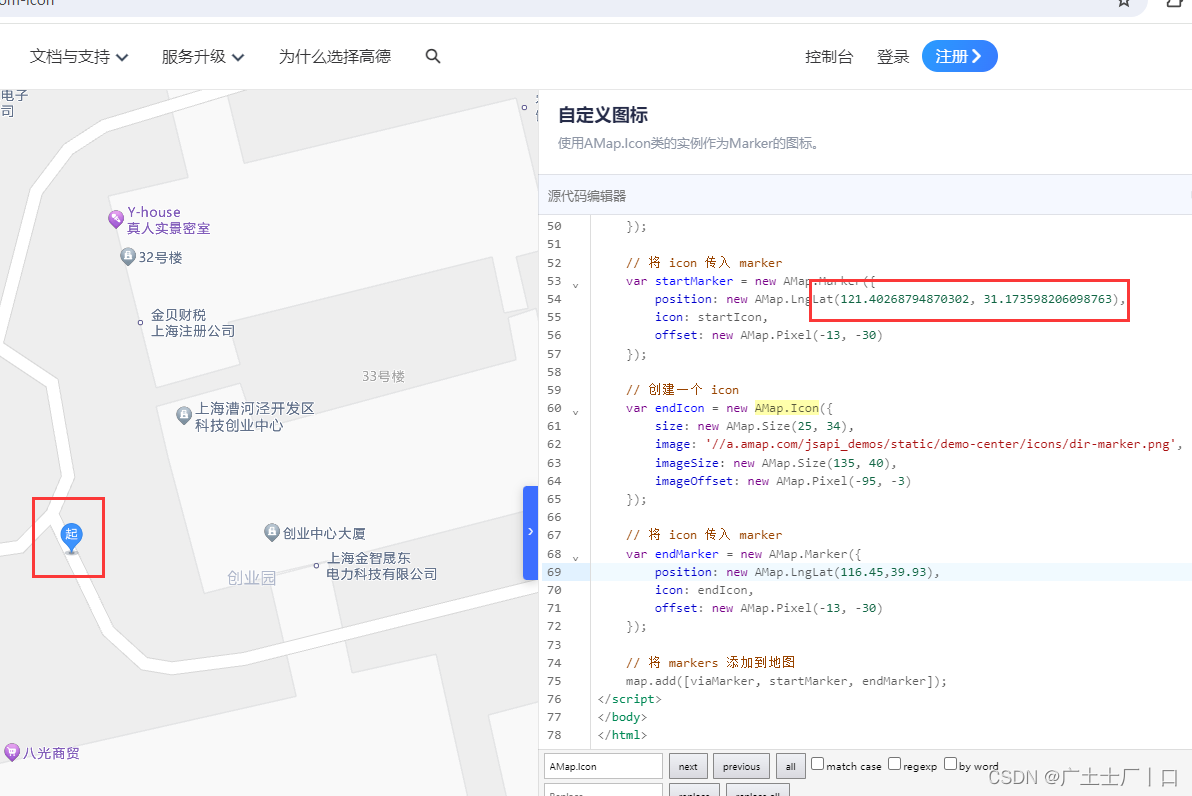This screenshot has width=1192, height=796.
Task: Click the 登录 login link
Action: click(892, 57)
